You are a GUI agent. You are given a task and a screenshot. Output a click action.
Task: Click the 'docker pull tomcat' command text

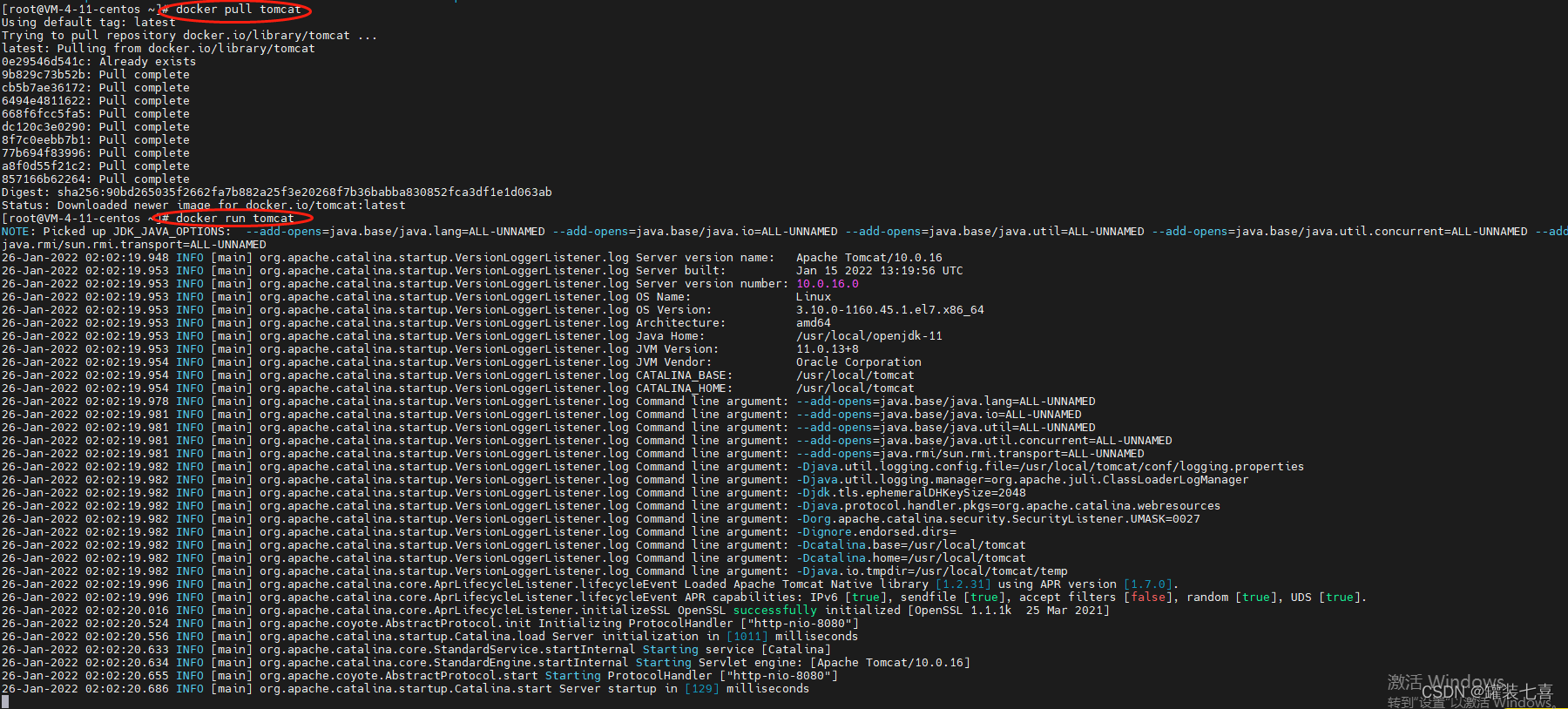click(x=238, y=10)
